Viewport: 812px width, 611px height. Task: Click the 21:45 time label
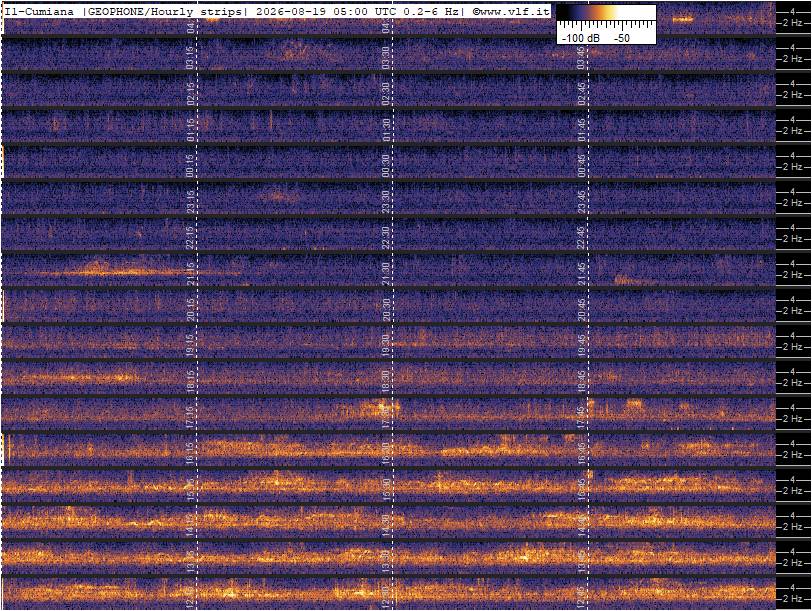581,274
